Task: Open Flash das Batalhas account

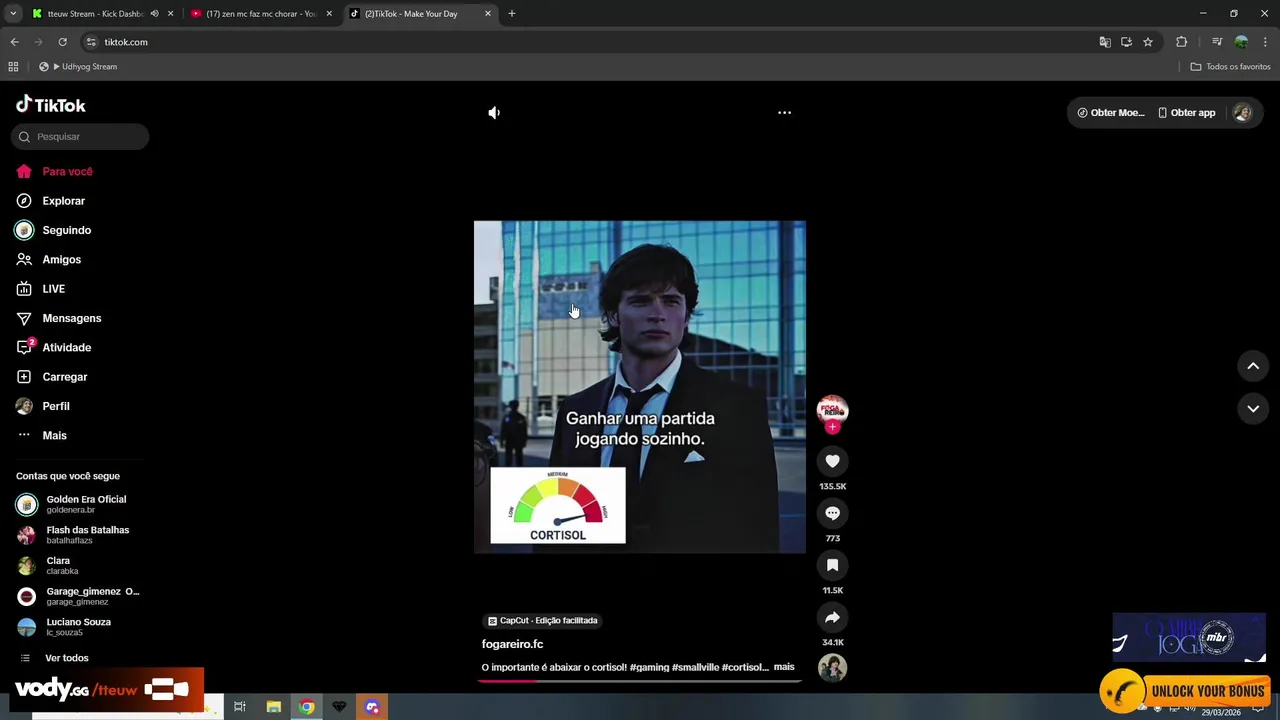Action: point(80,535)
